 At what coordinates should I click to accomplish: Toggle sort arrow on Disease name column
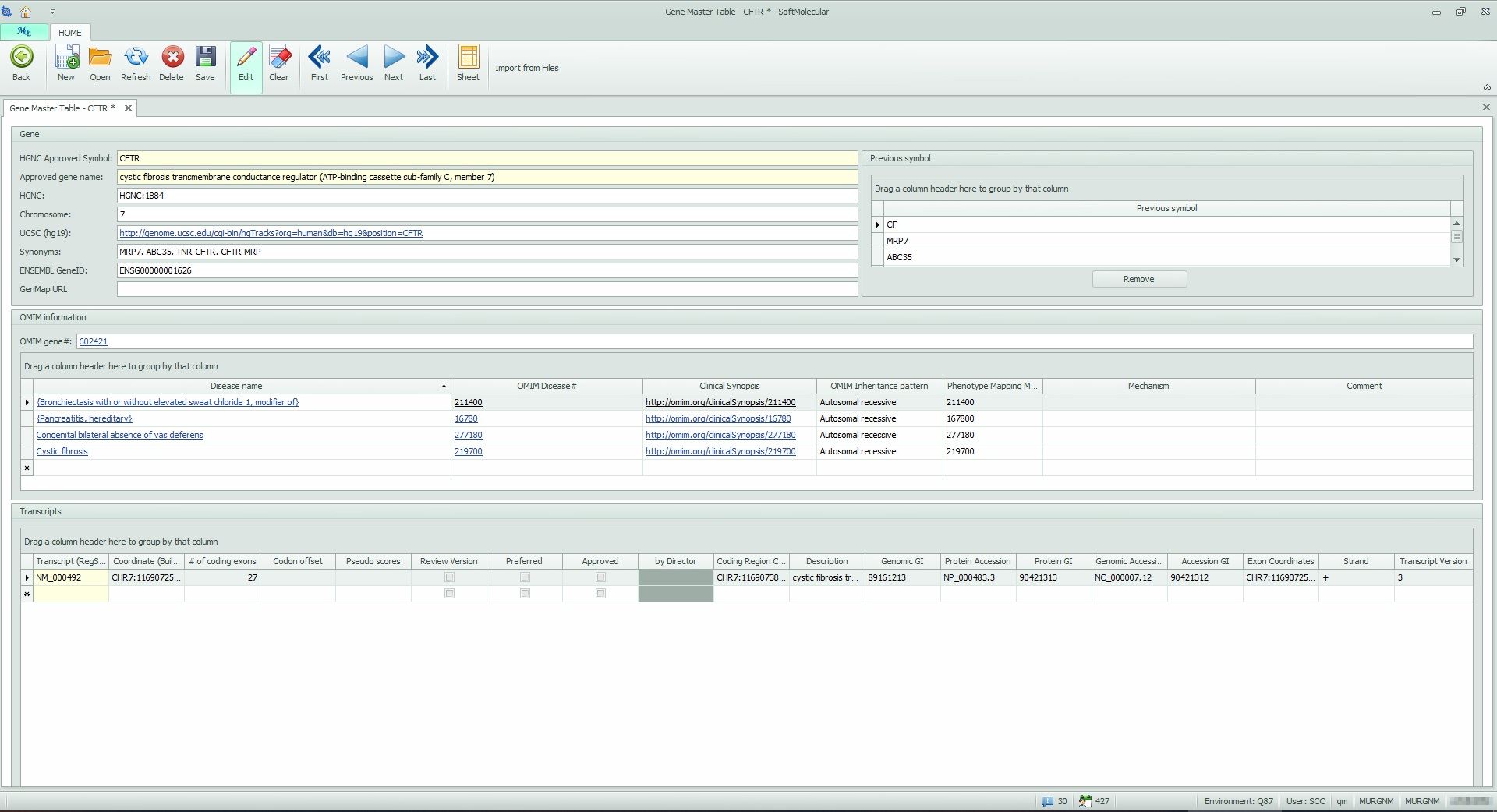pyautogui.click(x=444, y=387)
